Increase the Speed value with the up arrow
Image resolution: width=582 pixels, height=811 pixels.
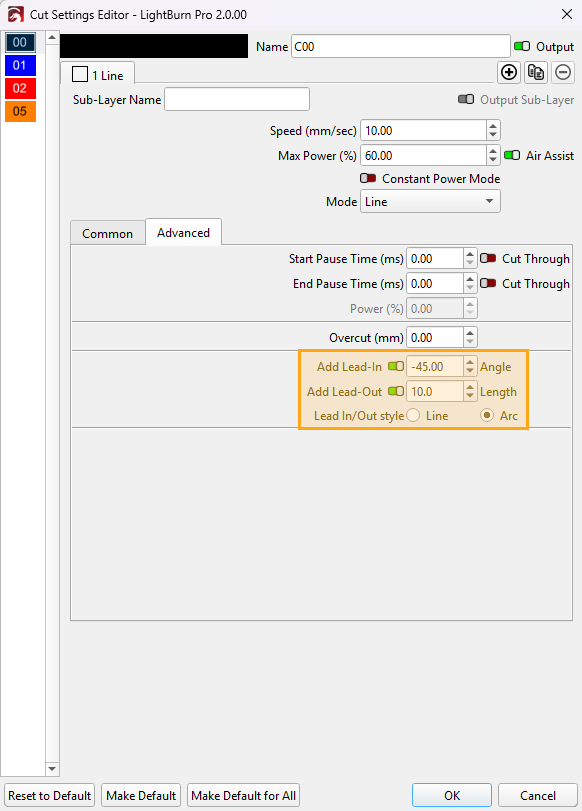(x=493, y=126)
